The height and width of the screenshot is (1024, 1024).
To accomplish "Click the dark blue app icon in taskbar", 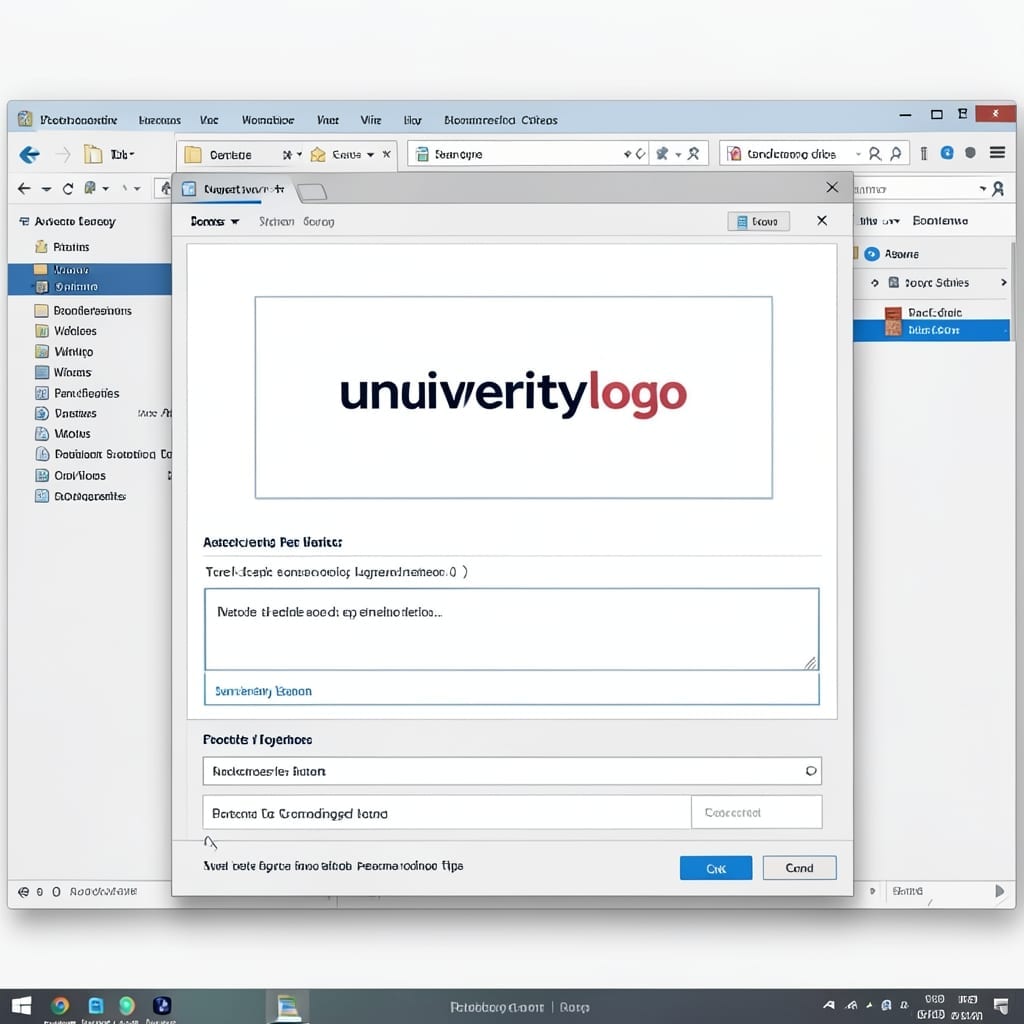I will 162,1006.
